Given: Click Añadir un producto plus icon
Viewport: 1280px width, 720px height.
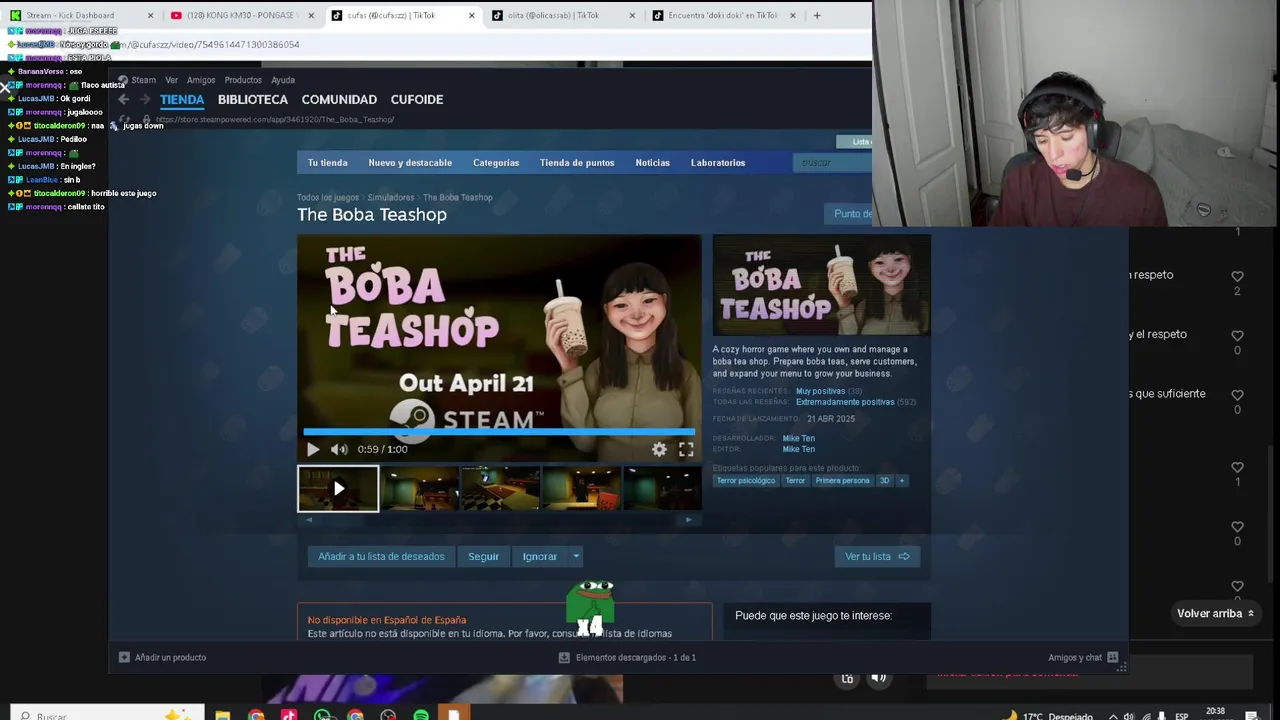Looking at the screenshot, I should point(124,657).
